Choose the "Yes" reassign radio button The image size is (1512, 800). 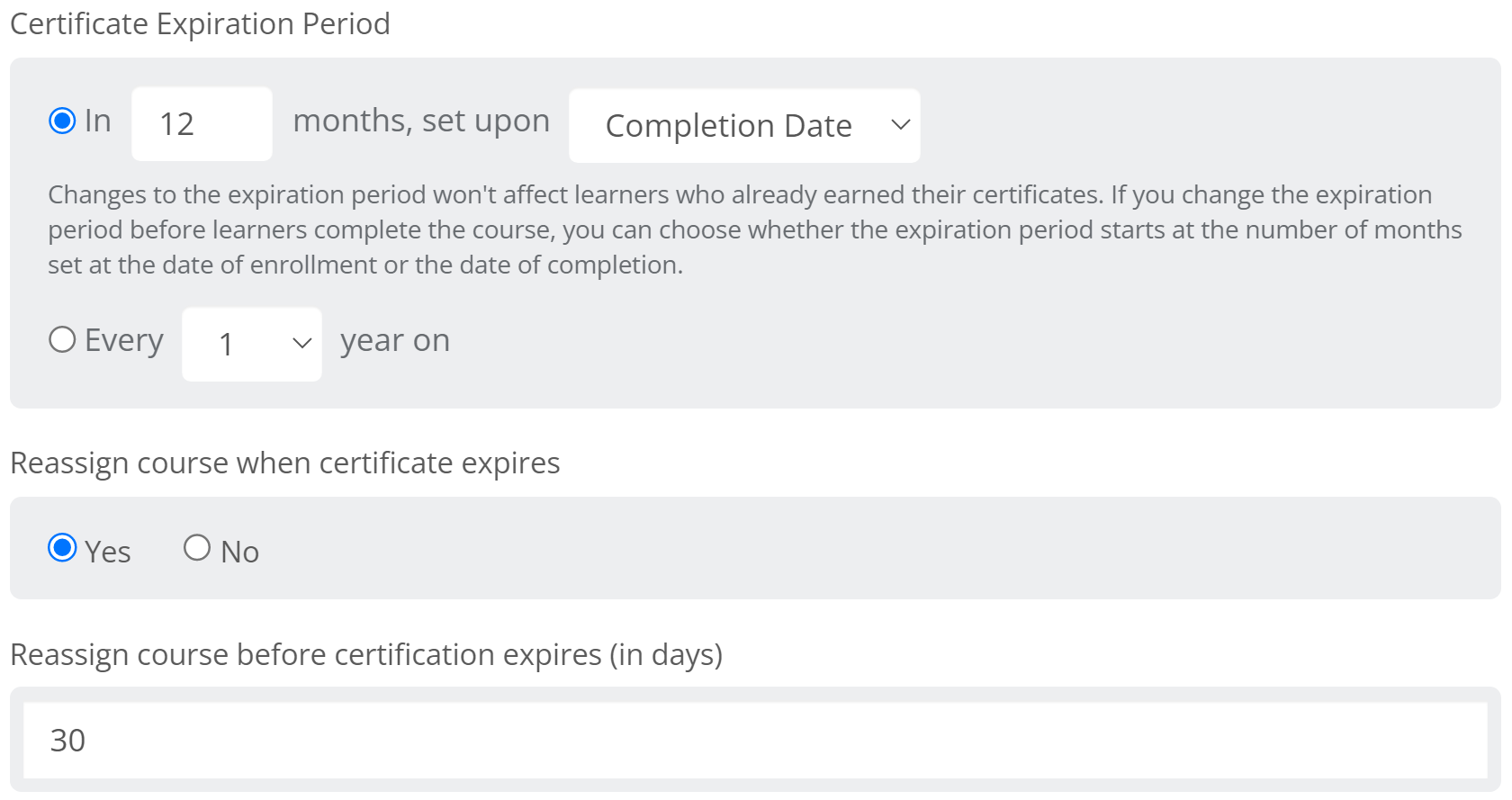pyautogui.click(x=62, y=547)
